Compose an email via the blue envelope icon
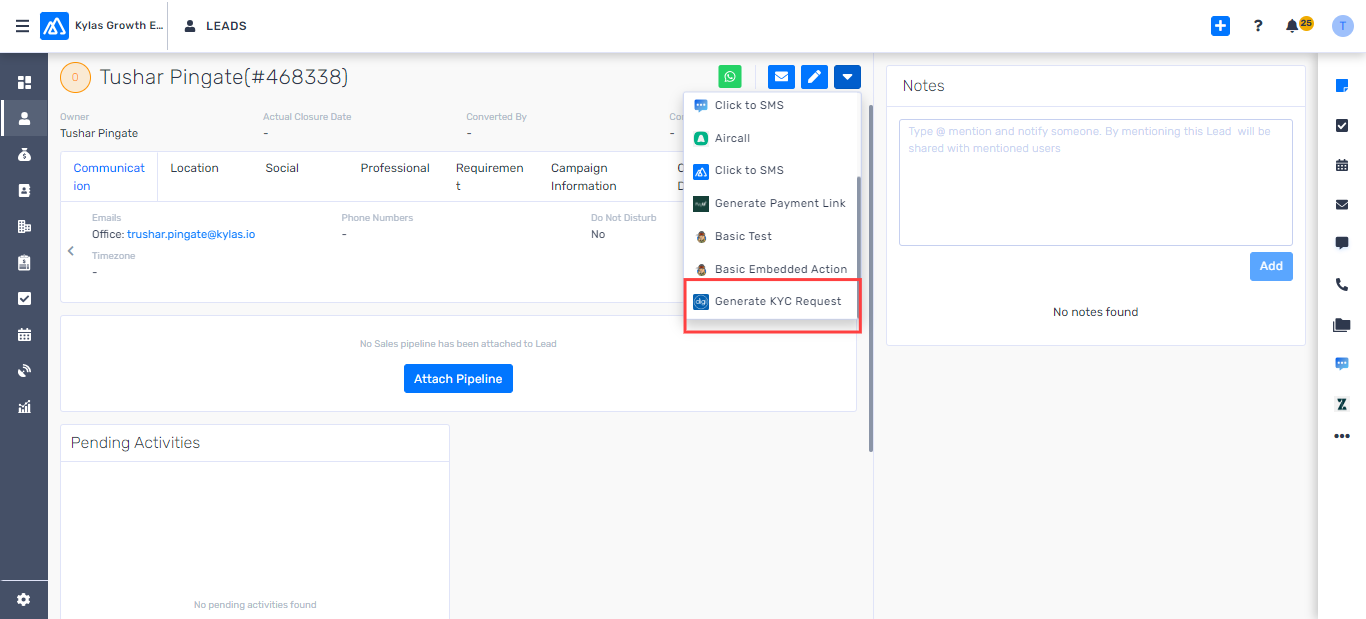This screenshot has width=1366, height=619. click(x=781, y=76)
